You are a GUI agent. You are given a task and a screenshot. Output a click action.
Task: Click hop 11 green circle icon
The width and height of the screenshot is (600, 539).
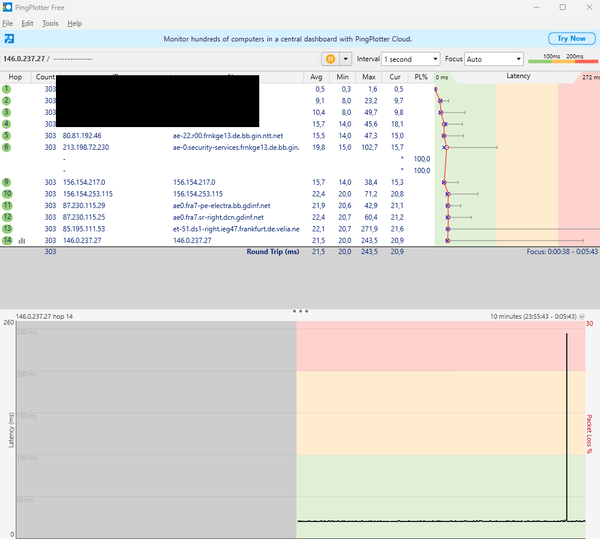coord(7,205)
